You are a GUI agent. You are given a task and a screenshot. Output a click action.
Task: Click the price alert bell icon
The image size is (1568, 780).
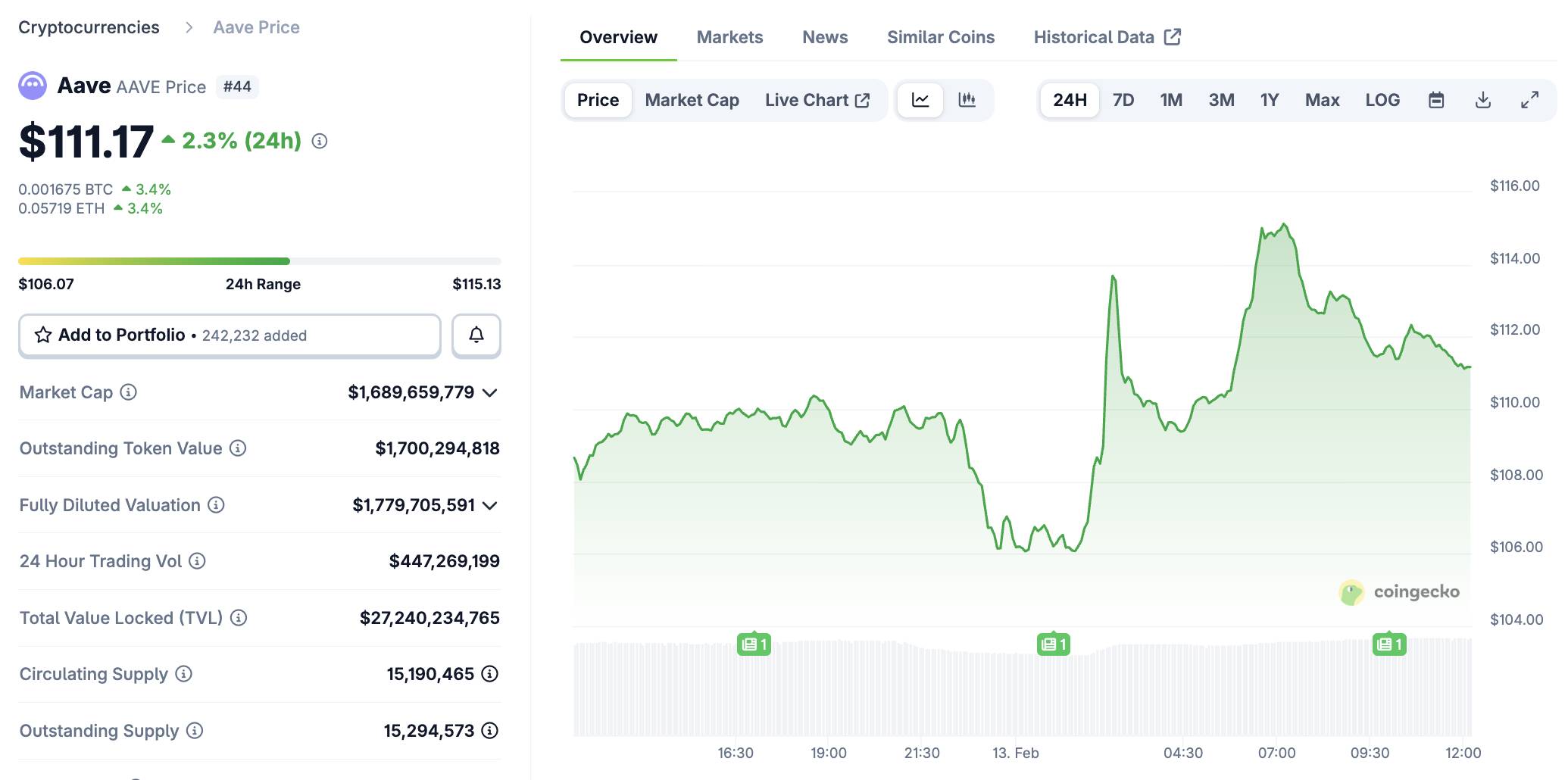tap(476, 335)
